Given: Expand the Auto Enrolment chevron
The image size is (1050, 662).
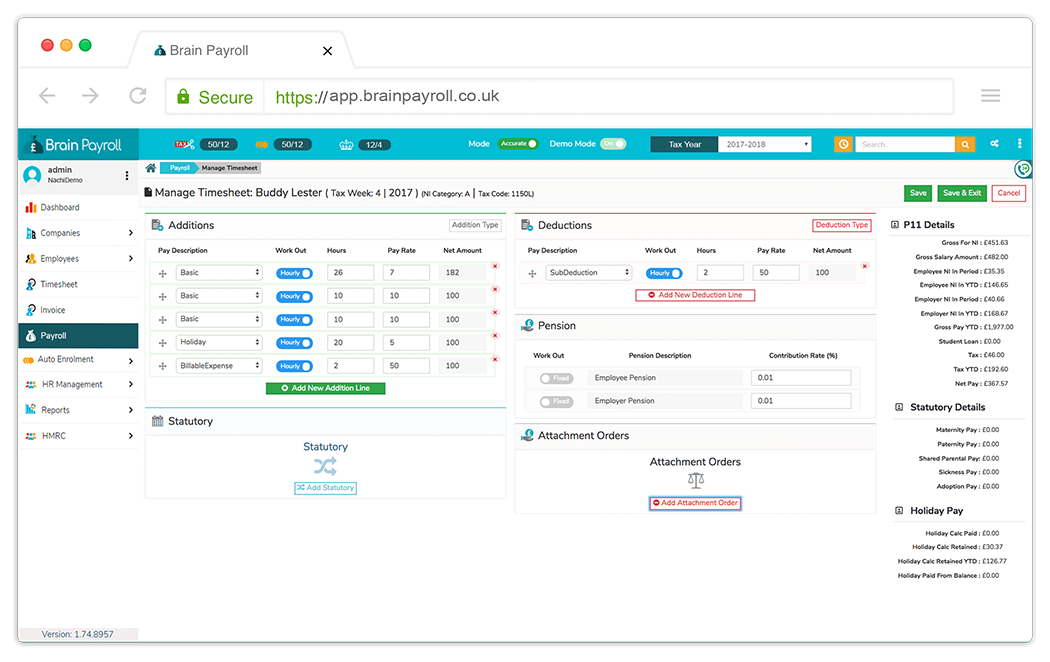Looking at the screenshot, I should [x=131, y=361].
